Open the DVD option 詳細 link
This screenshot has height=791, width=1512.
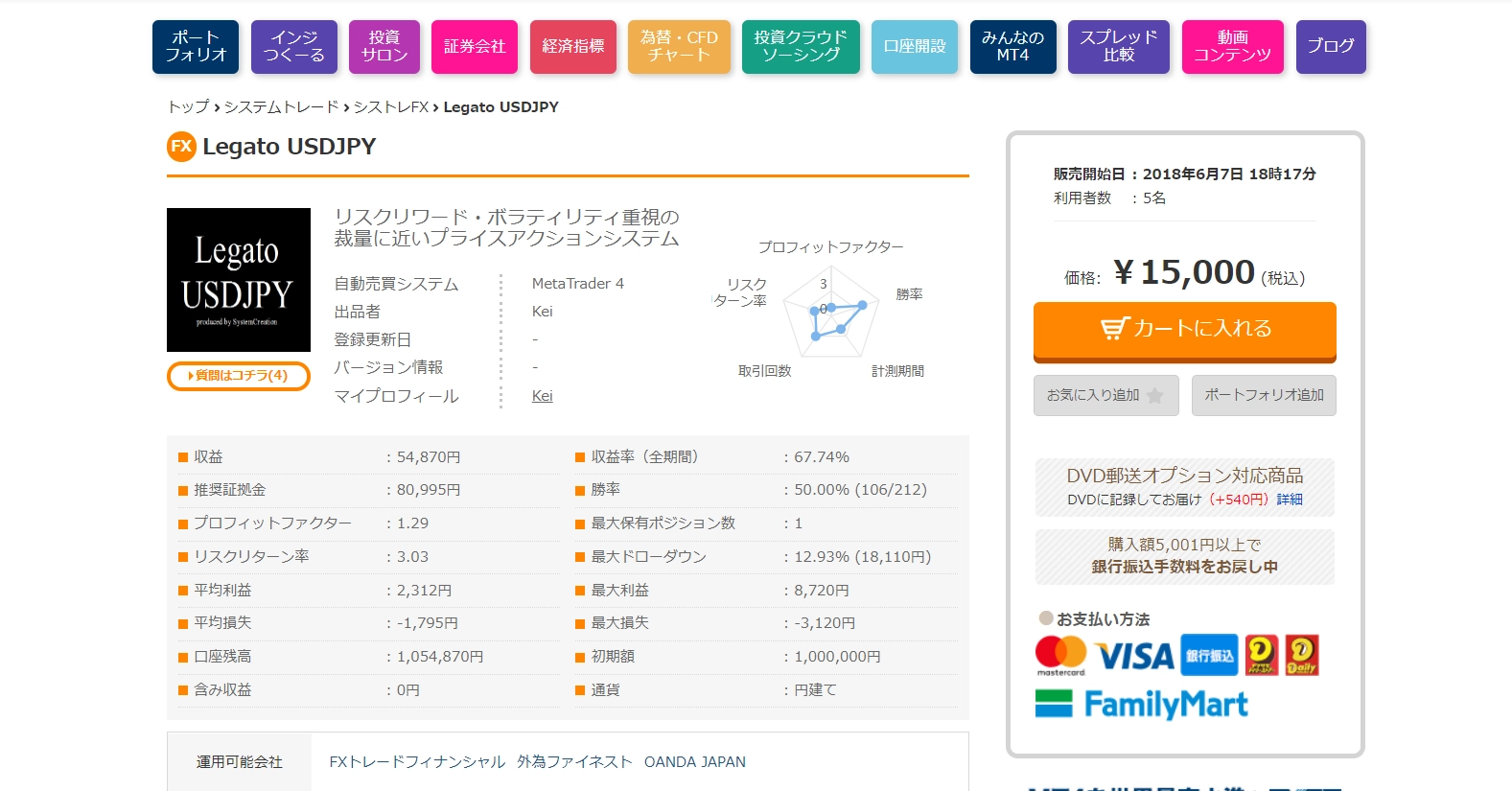1289,500
